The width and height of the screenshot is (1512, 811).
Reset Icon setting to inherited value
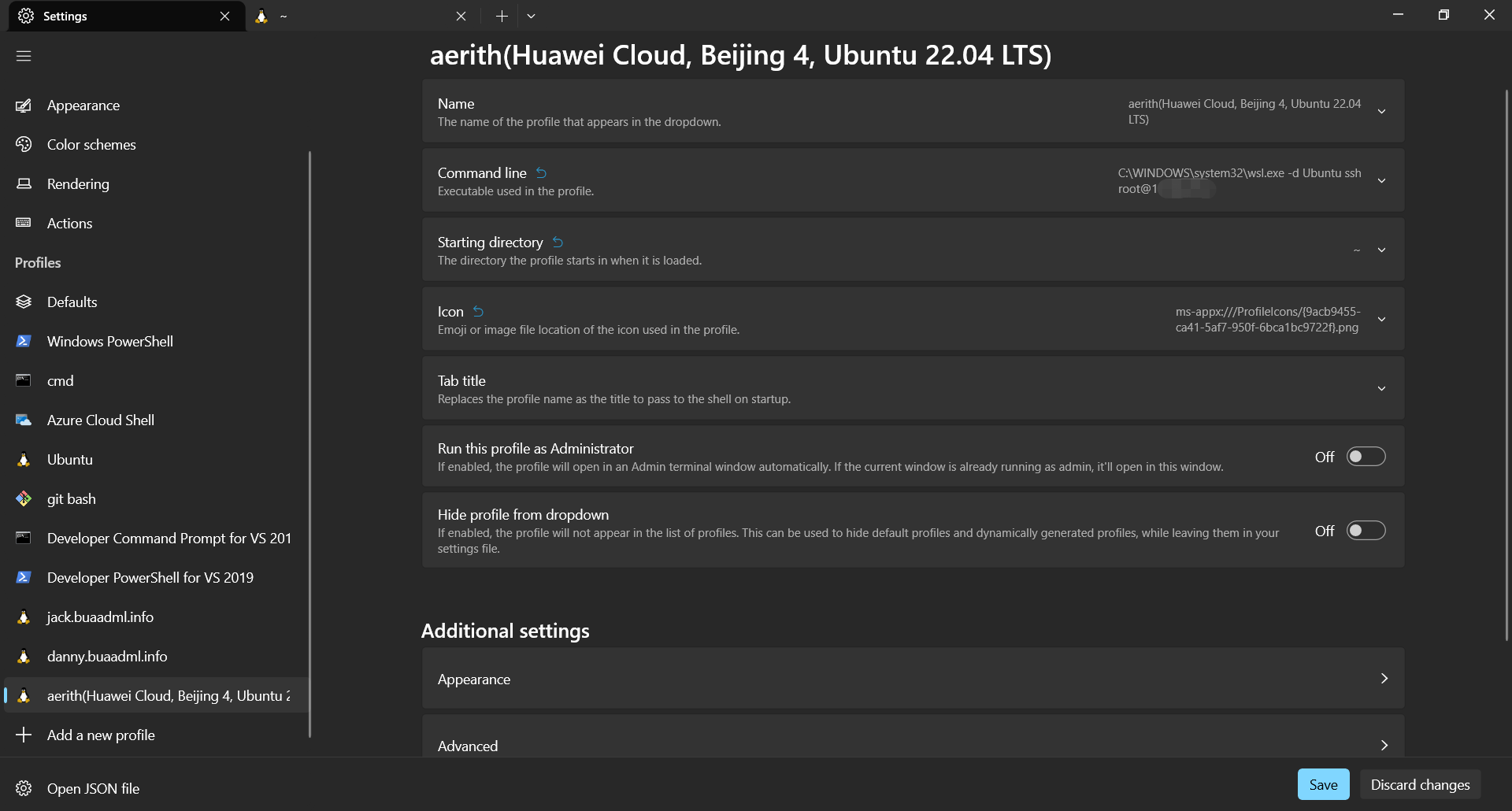[x=478, y=312]
